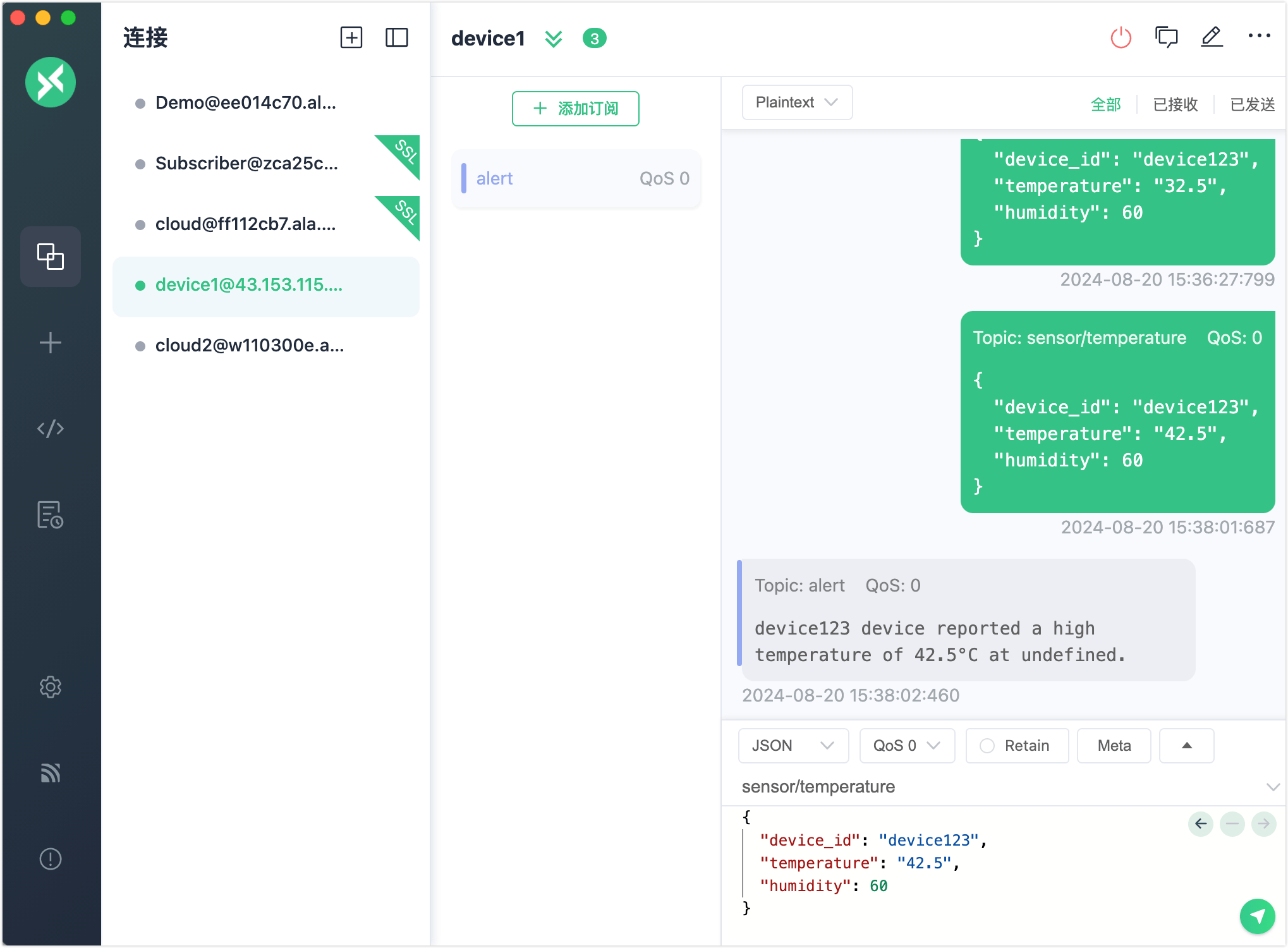Image resolution: width=1288 pixels, height=948 pixels.
Task: Click the edit pencil icon for device1
Action: tap(1212, 38)
